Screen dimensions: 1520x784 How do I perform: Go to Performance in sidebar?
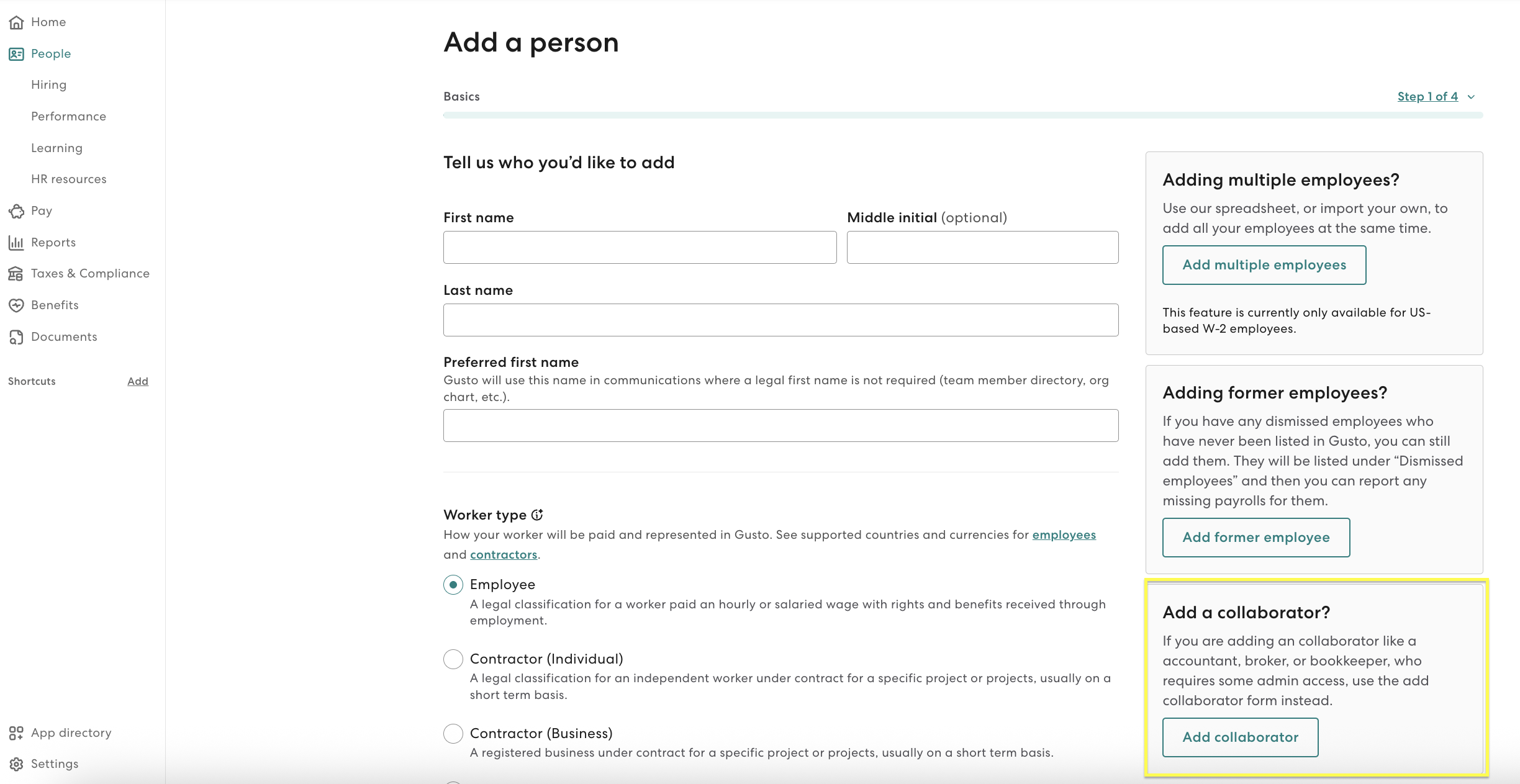pyautogui.click(x=68, y=117)
